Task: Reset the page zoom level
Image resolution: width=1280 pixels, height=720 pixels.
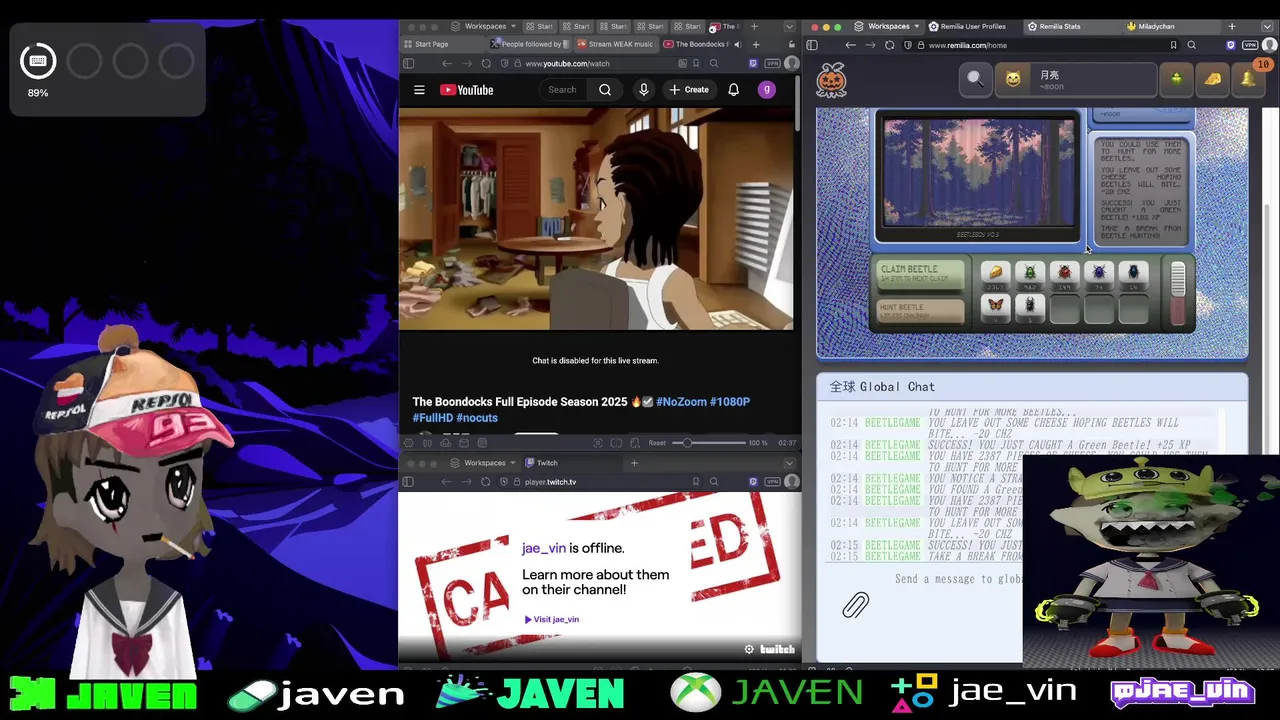Action: (x=657, y=443)
